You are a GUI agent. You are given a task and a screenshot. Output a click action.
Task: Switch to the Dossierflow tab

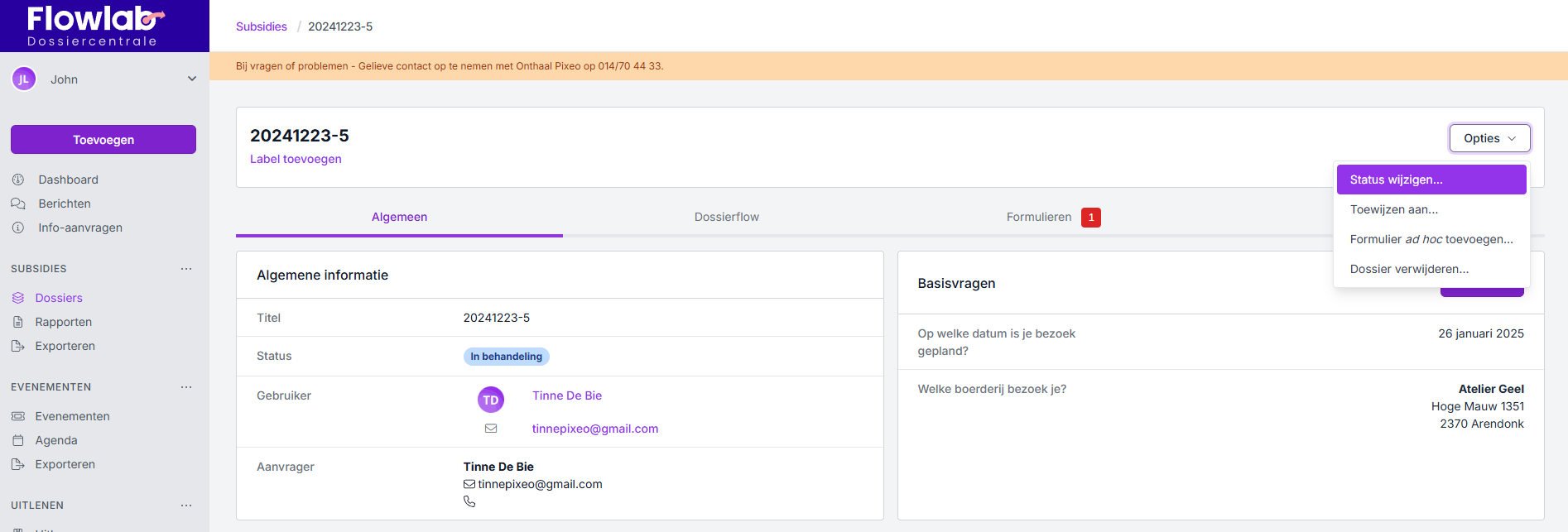click(x=726, y=217)
